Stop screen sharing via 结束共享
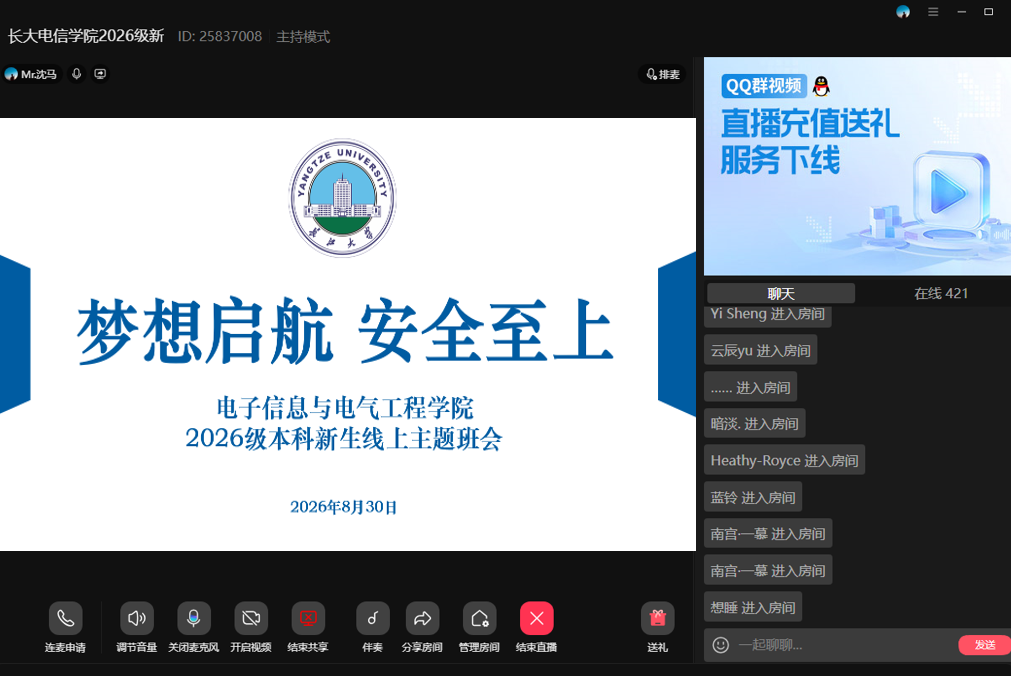1011x676 pixels. [308, 619]
